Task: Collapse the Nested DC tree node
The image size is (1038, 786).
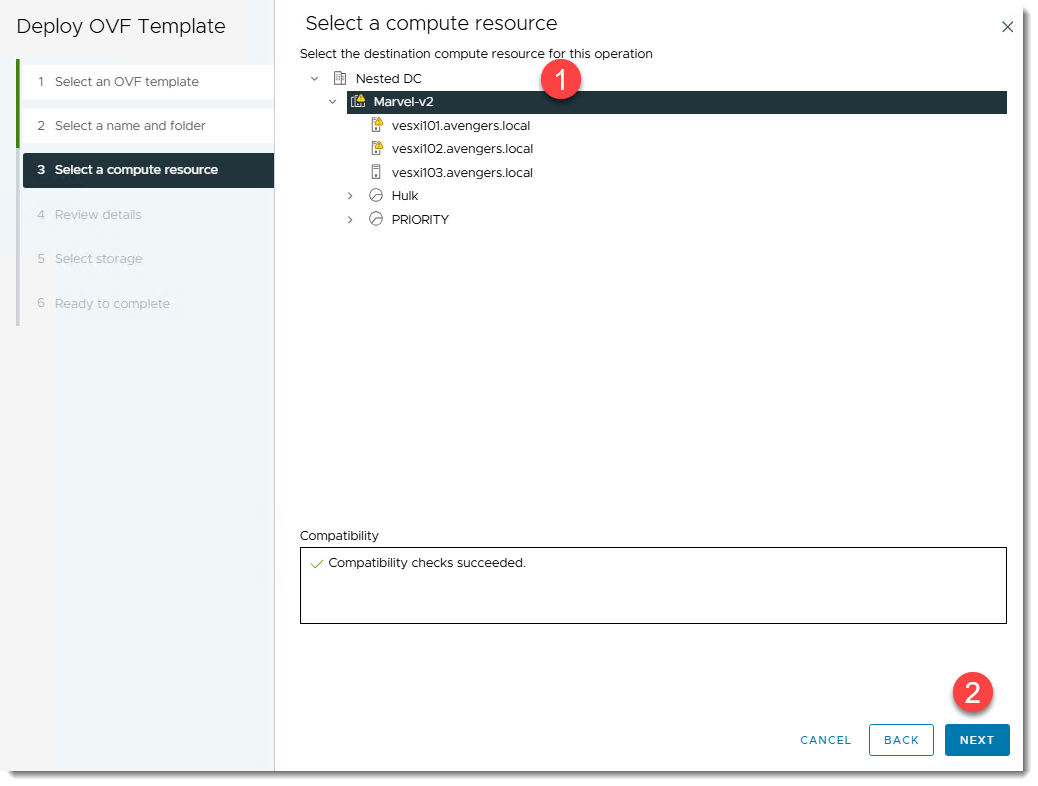Action: pos(314,78)
